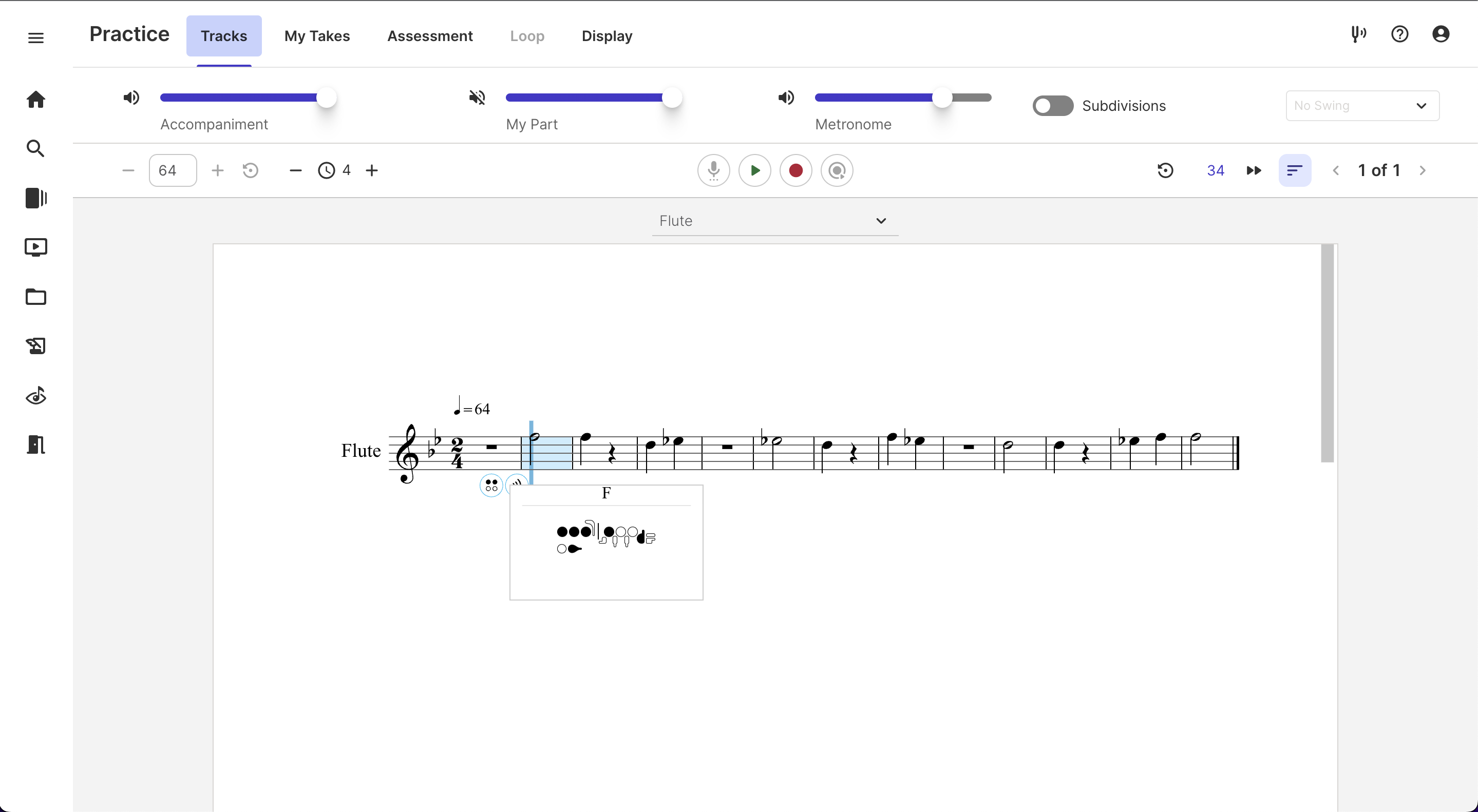Unmute the My Part speaker icon
This screenshot has height=812, width=1478.
click(x=477, y=98)
